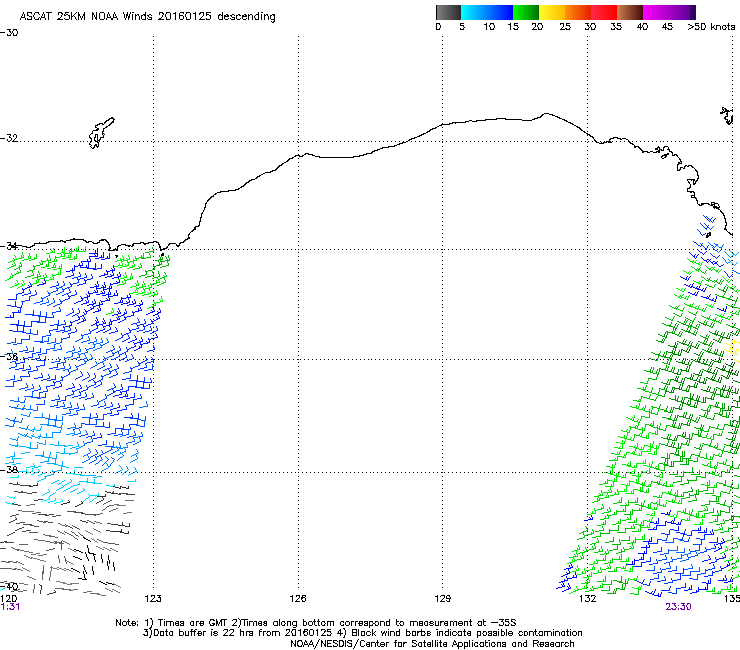The width and height of the screenshot is (740, 650).
Task: Click the 1:31 swath time label
Action: (x=10, y=607)
